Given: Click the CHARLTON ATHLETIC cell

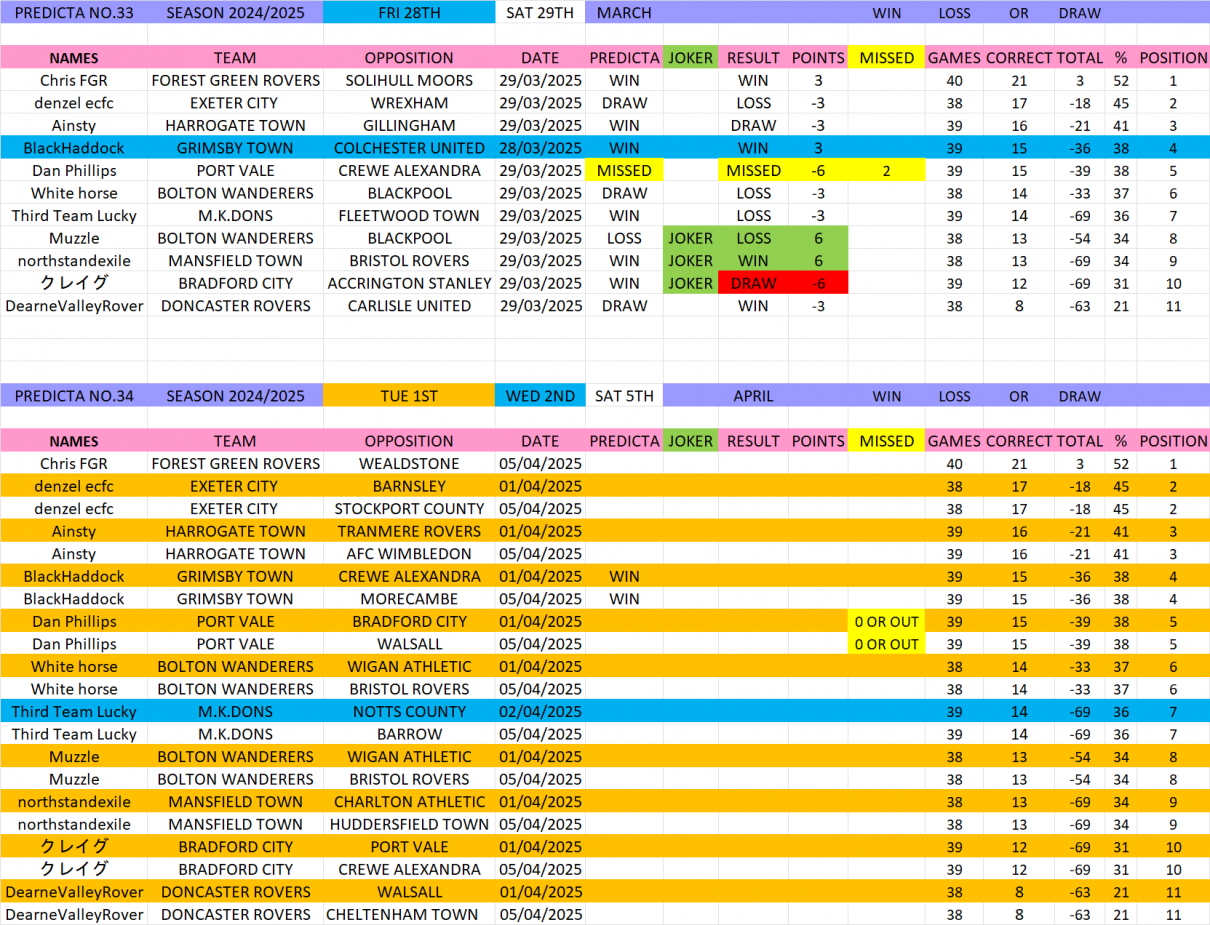Looking at the screenshot, I should coord(409,802).
